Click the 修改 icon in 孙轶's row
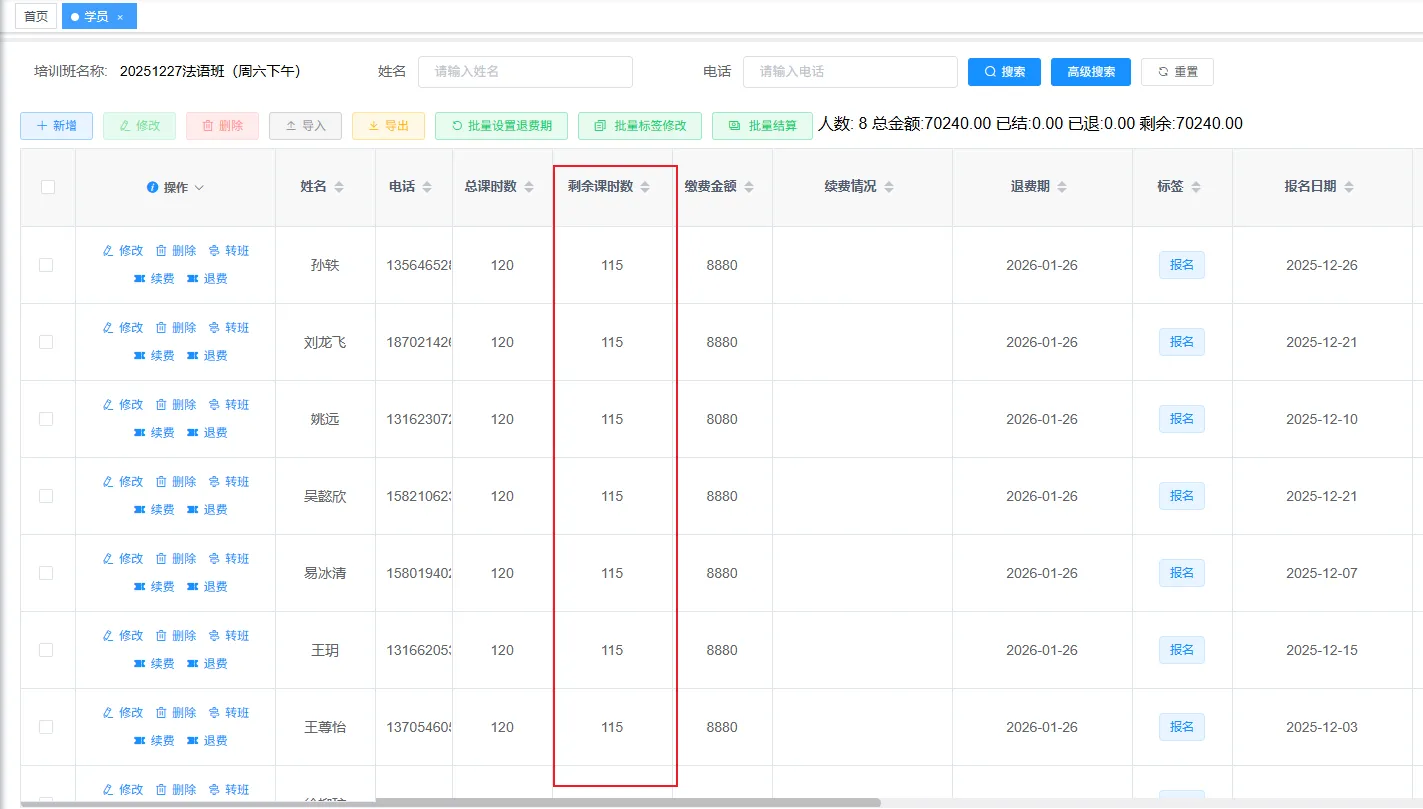Viewport: 1423px width, 809px height. coord(108,251)
